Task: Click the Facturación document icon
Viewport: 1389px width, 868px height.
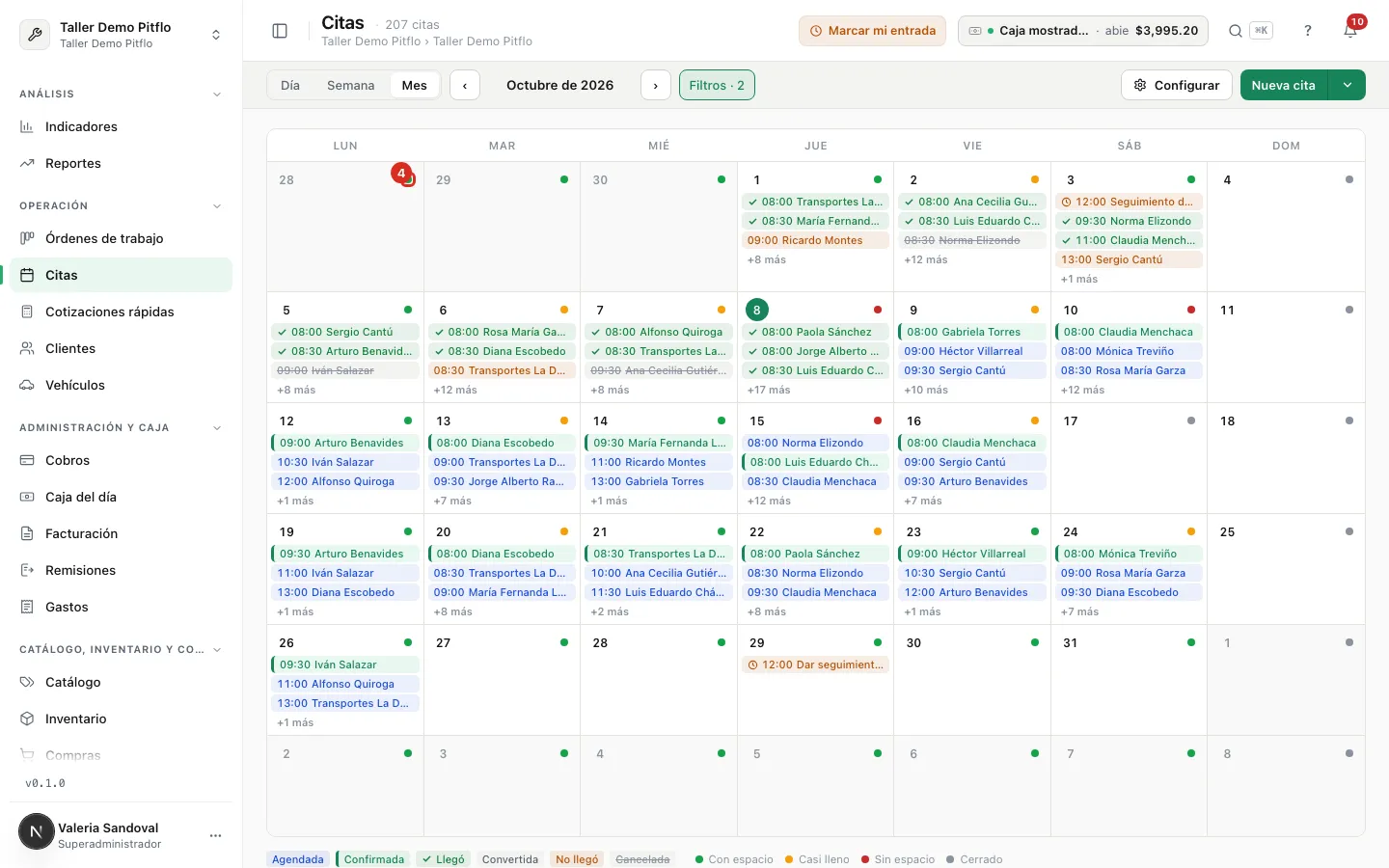Action: 27,533
